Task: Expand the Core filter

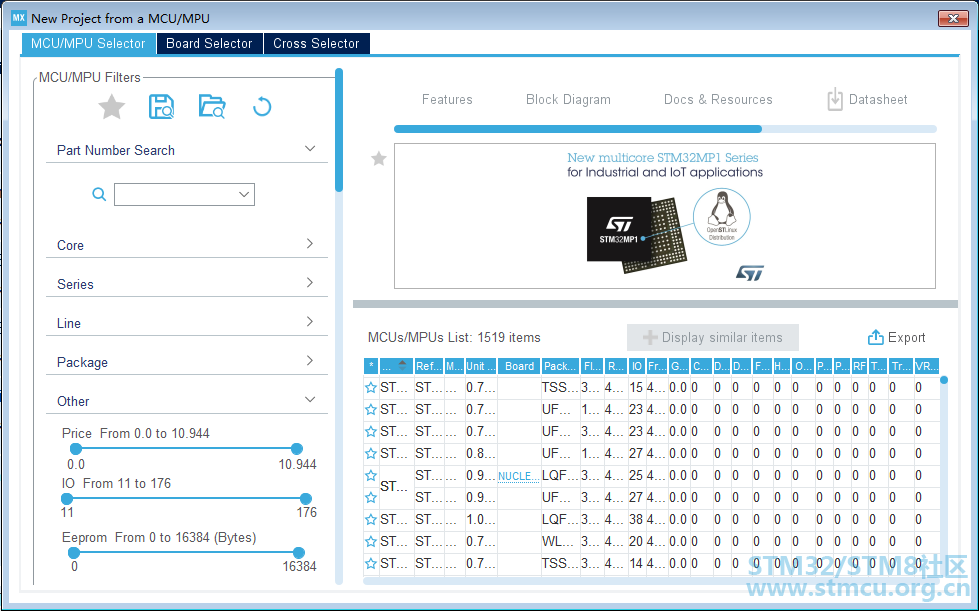Action: [x=310, y=243]
